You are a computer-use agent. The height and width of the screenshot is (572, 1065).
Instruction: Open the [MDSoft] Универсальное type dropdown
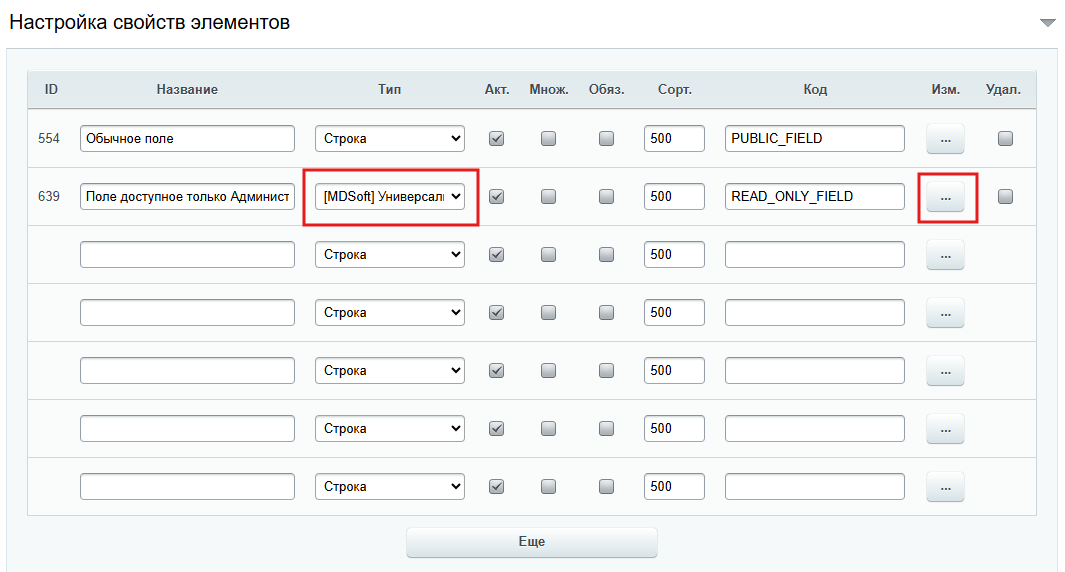[390, 197]
